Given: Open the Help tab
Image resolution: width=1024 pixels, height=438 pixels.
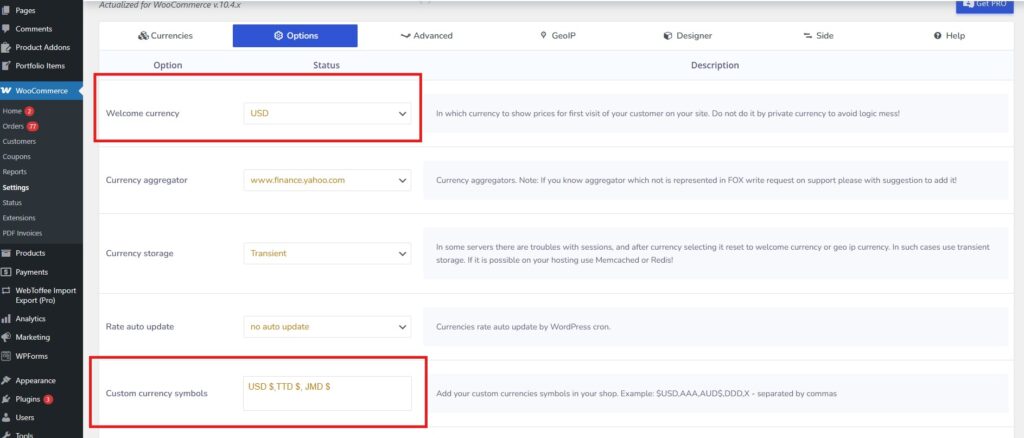Looking at the screenshot, I should [x=949, y=36].
